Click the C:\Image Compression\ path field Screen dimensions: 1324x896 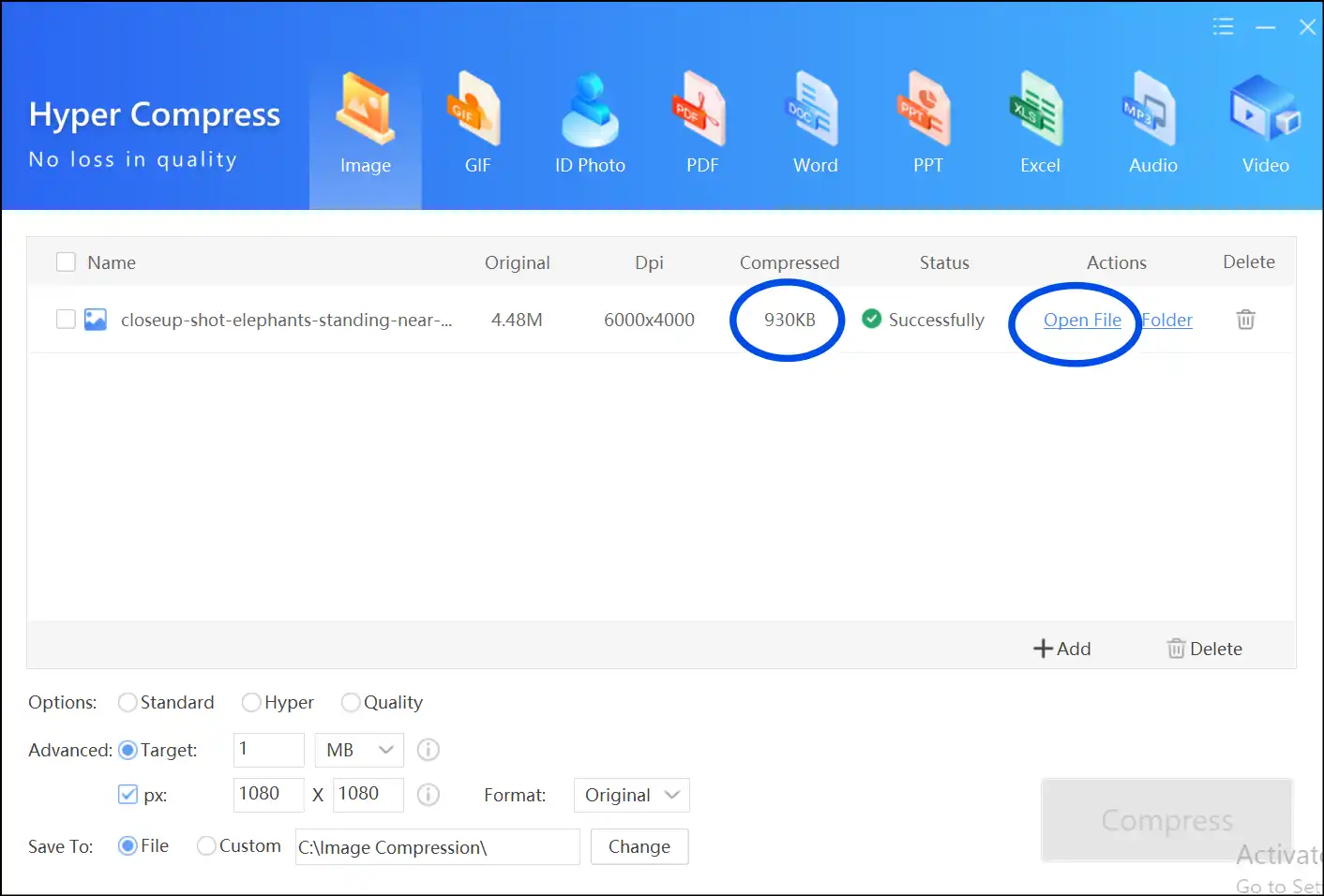coord(438,847)
